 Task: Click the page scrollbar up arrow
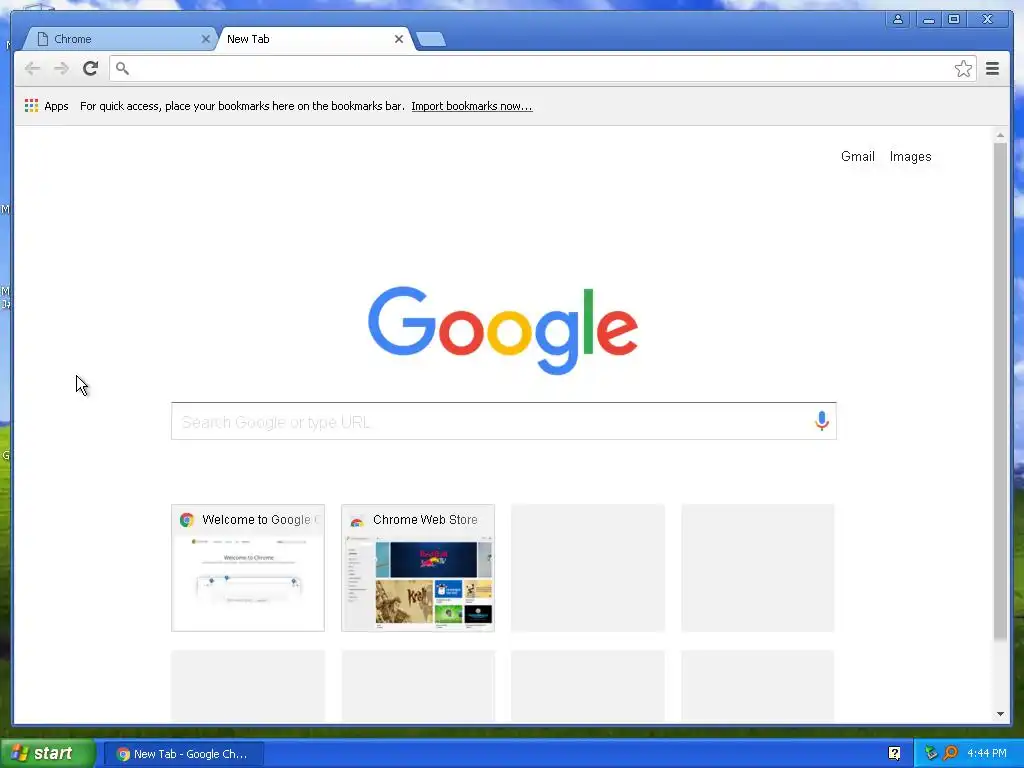point(1000,135)
